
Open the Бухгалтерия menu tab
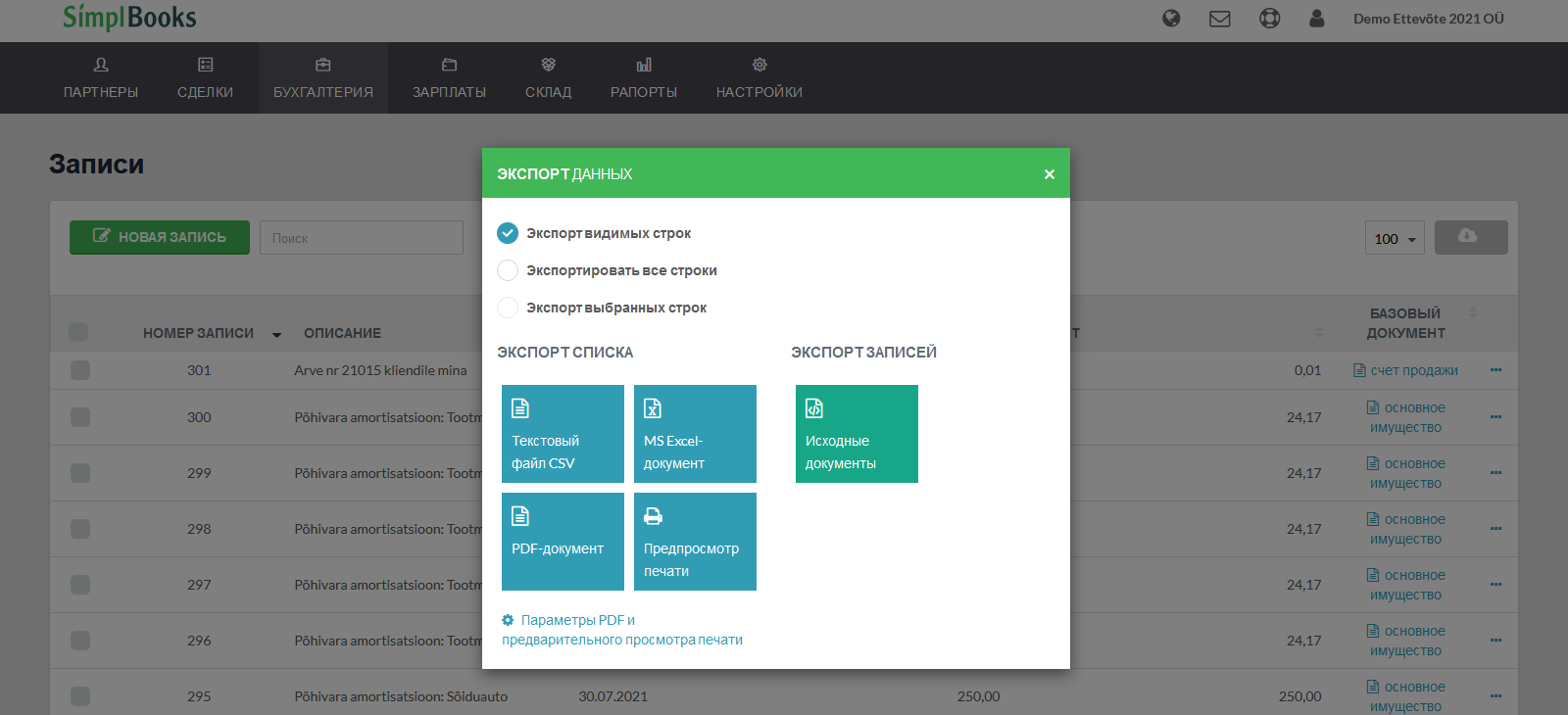pos(323,78)
